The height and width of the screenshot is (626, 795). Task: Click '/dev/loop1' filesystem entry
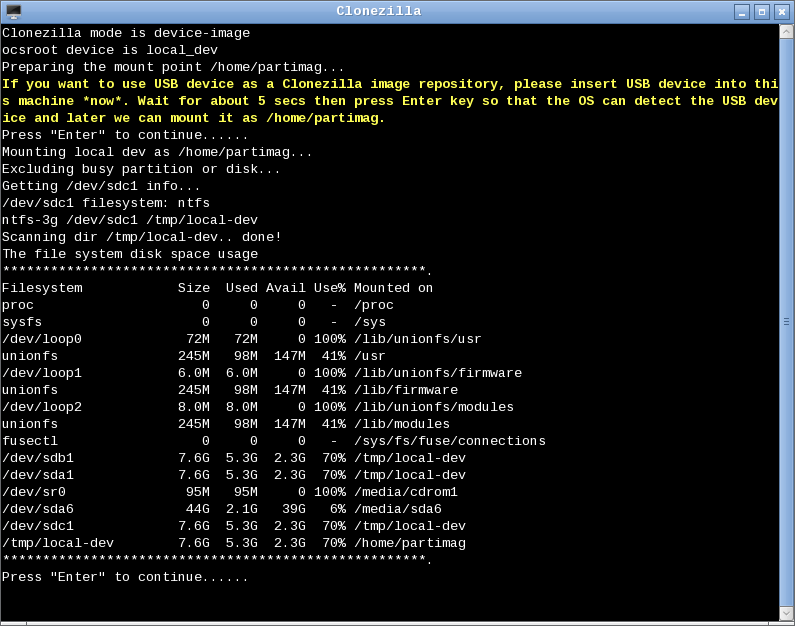[42, 373]
